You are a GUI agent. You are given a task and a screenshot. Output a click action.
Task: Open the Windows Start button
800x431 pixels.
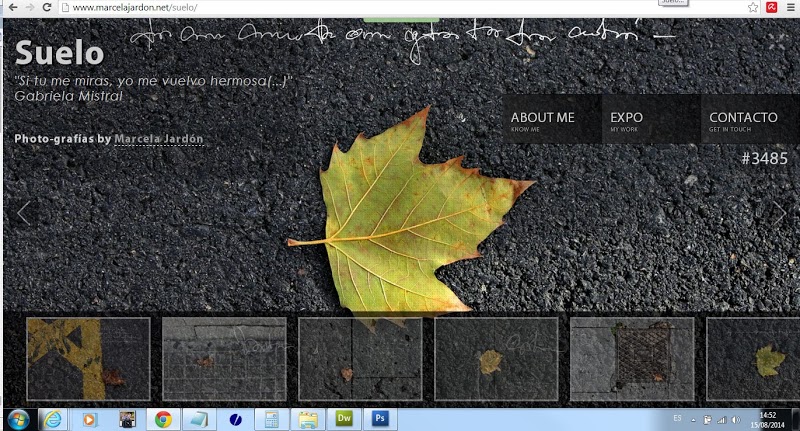tap(18, 420)
